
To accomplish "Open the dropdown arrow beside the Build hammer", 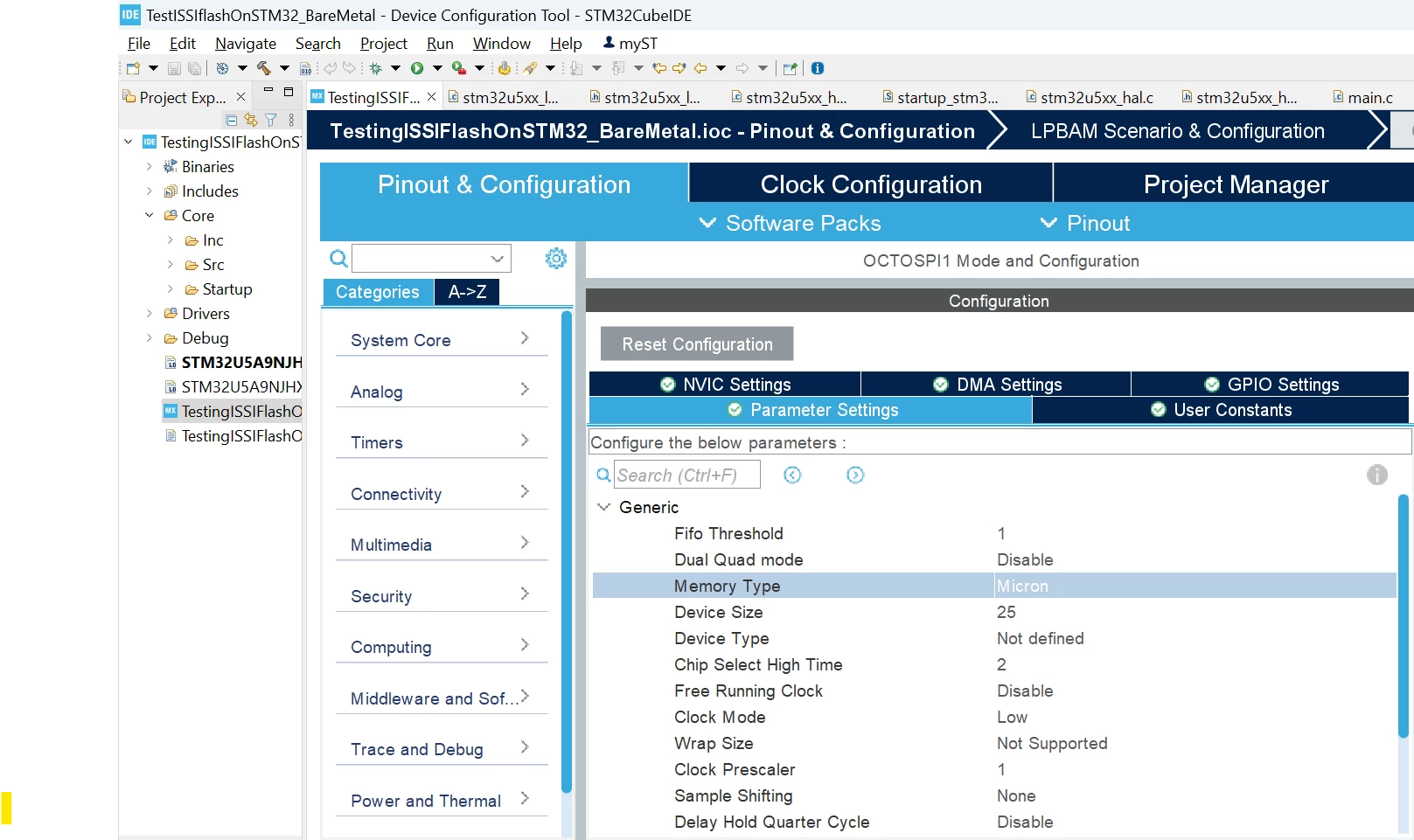I will click(x=284, y=68).
